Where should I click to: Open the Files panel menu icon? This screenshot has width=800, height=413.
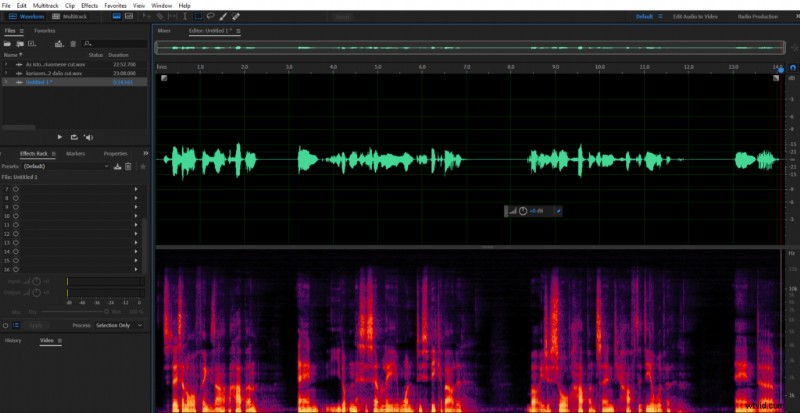coord(21,31)
